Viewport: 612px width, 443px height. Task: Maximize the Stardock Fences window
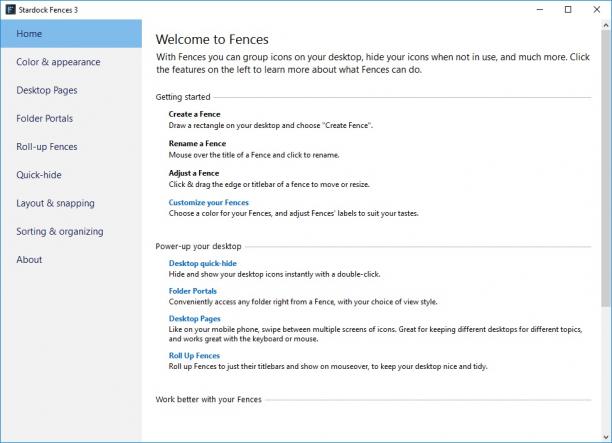point(568,10)
